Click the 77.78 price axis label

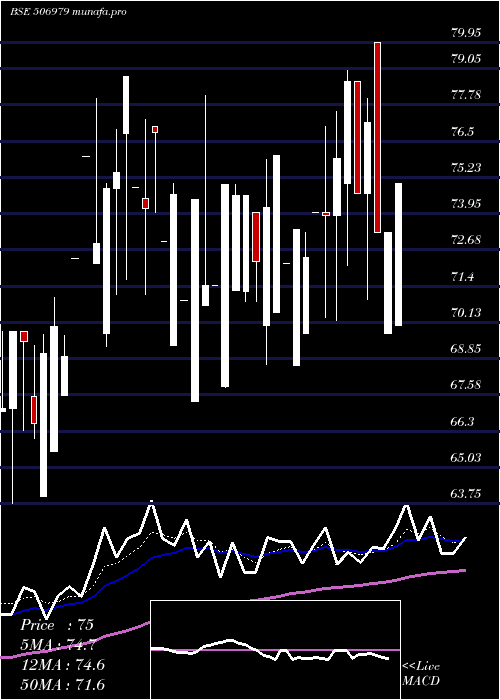coord(466,95)
